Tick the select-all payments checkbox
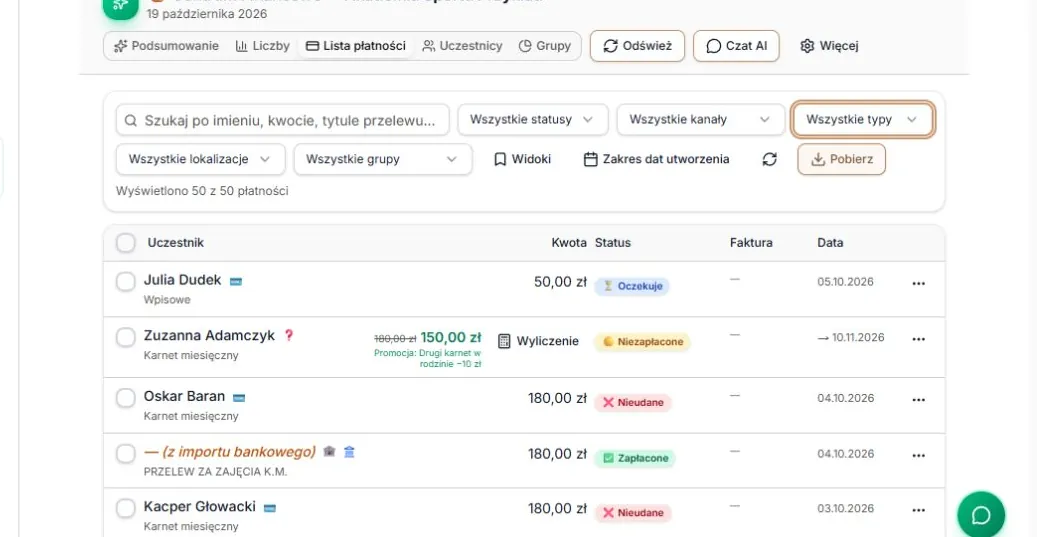Screen dimensions: 1037x537 pyautogui.click(x=126, y=243)
